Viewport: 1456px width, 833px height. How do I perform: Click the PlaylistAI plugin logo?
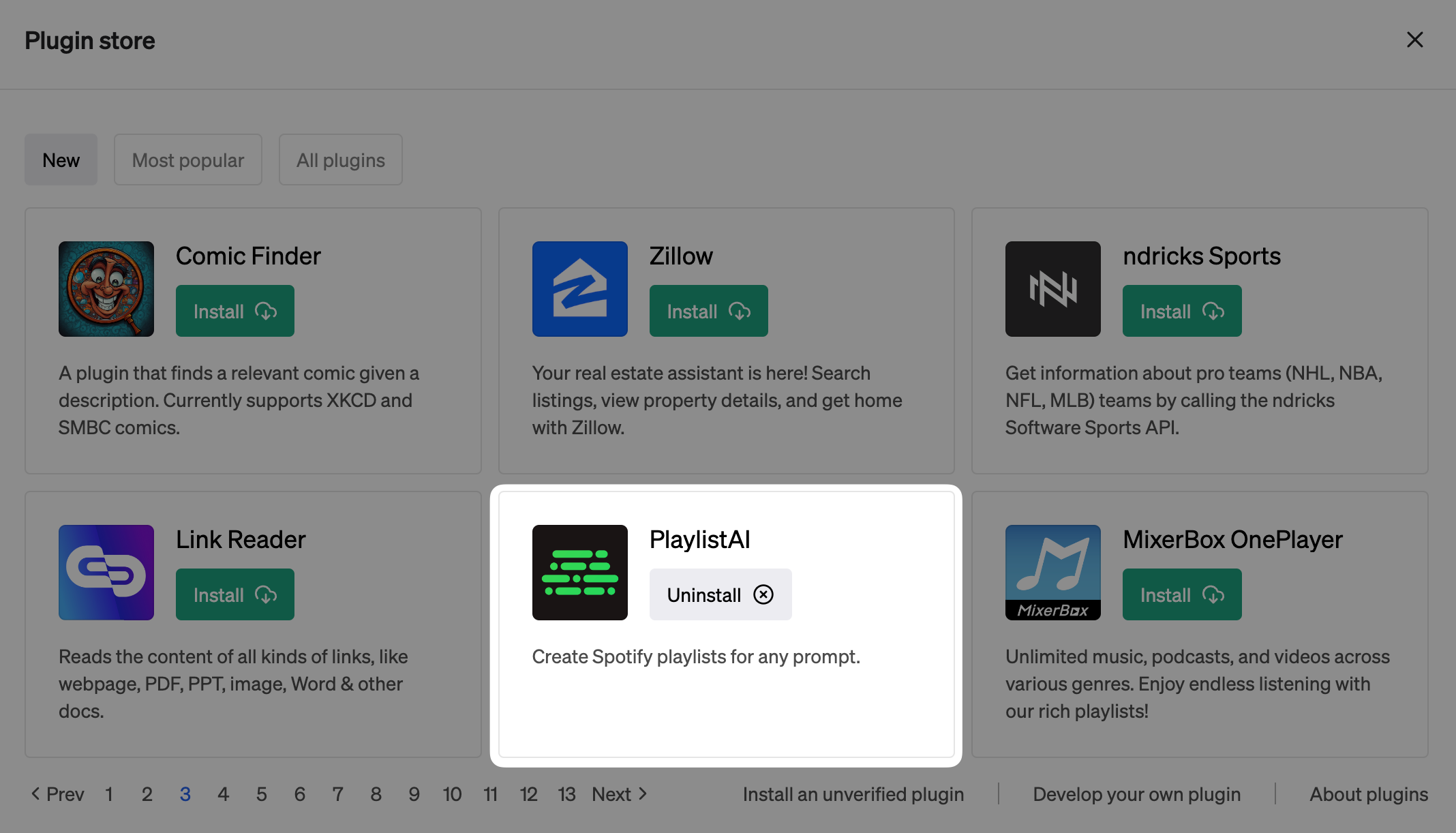[580, 573]
